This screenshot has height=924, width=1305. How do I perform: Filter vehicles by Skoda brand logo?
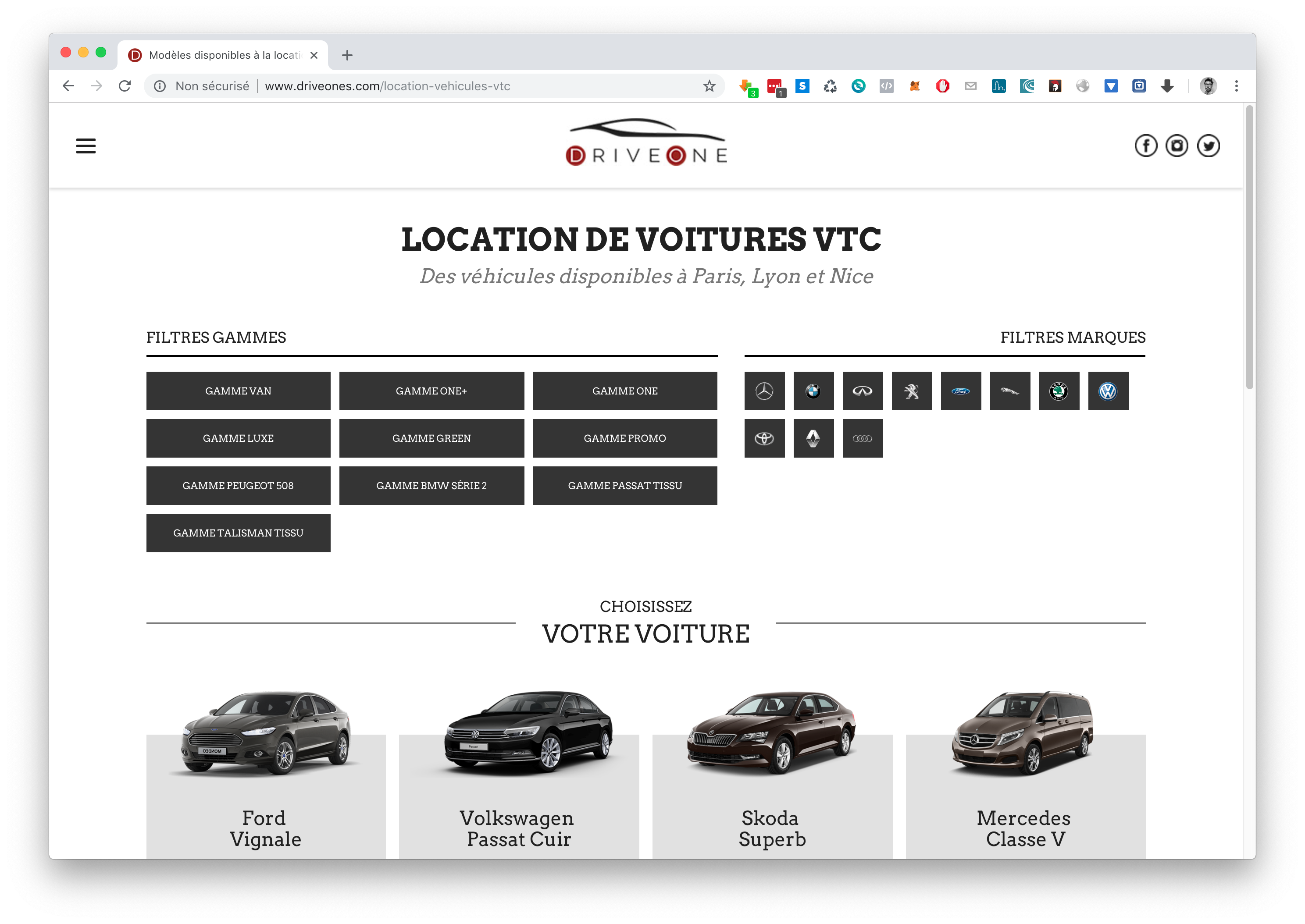1059,391
